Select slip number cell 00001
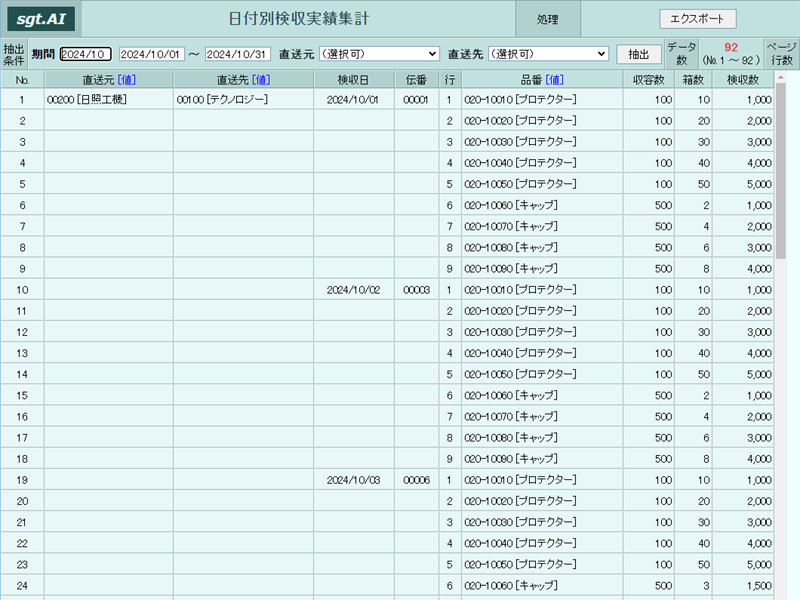The image size is (800, 600). coord(415,99)
